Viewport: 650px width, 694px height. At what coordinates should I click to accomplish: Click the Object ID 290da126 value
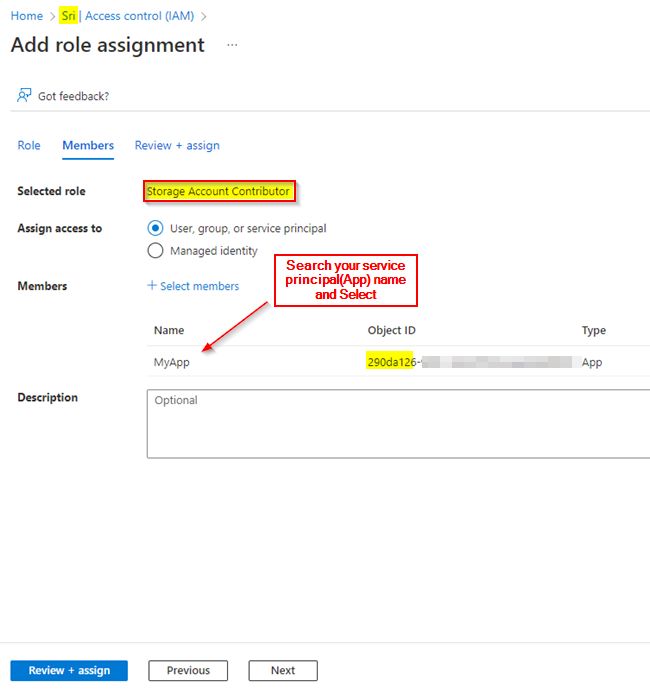[392, 362]
